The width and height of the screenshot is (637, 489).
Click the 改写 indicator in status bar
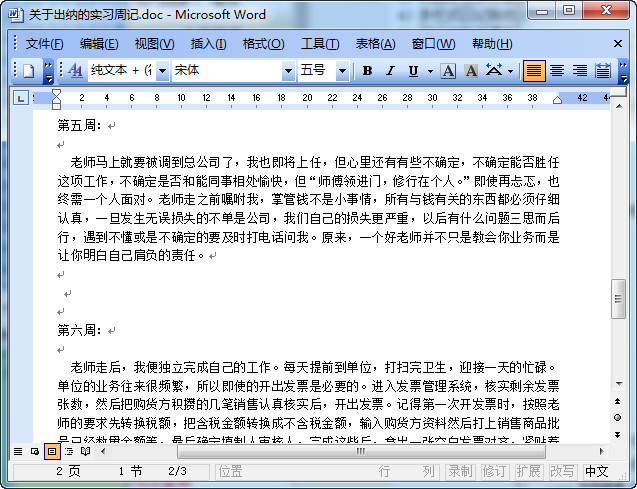coord(562,471)
